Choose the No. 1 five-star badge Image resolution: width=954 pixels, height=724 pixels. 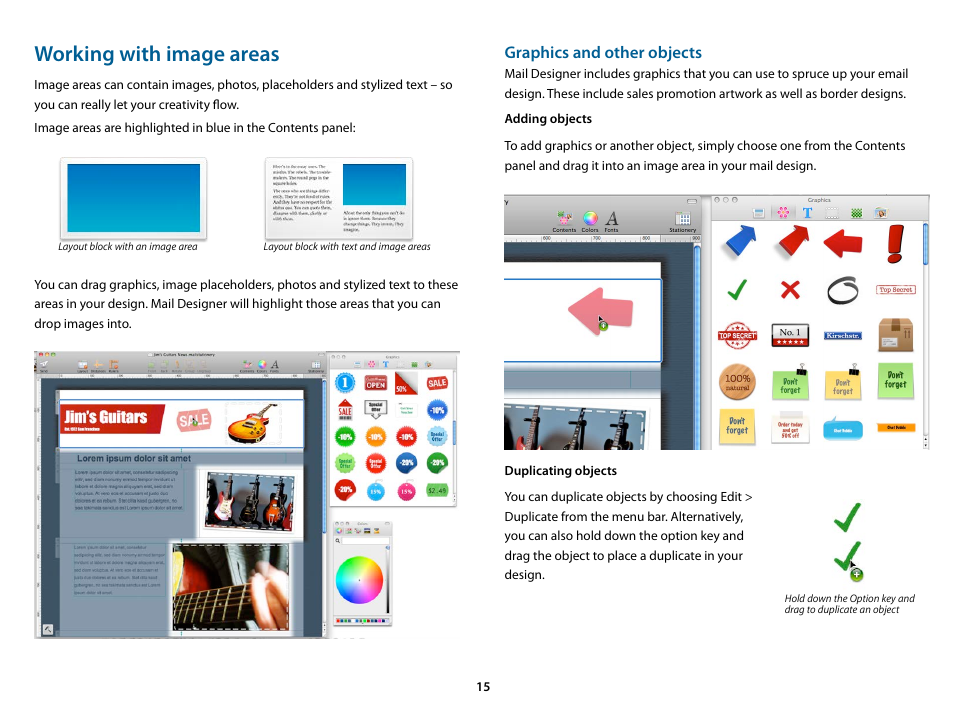tap(790, 335)
